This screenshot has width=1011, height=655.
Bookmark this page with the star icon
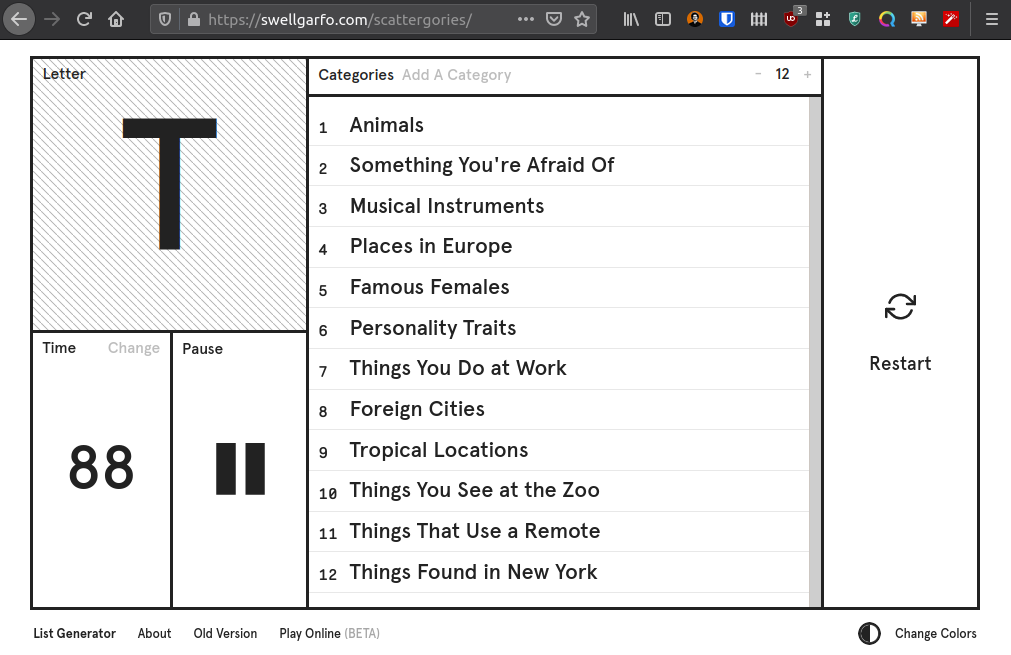pos(582,19)
